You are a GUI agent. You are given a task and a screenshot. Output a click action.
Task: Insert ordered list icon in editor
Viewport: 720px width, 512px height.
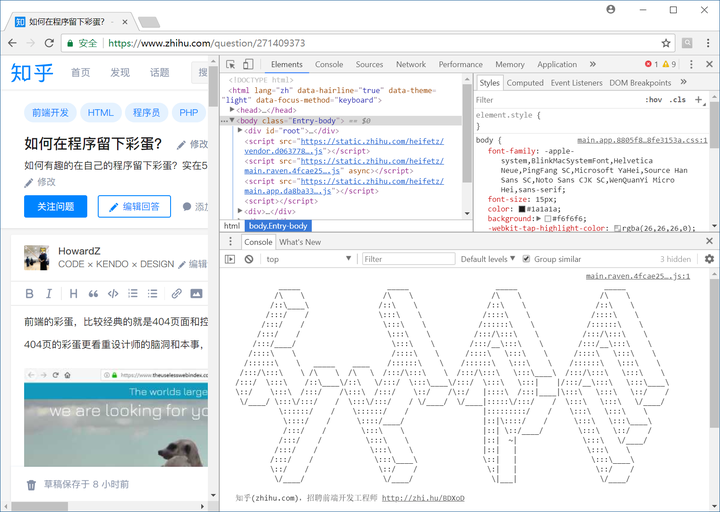coord(133,293)
